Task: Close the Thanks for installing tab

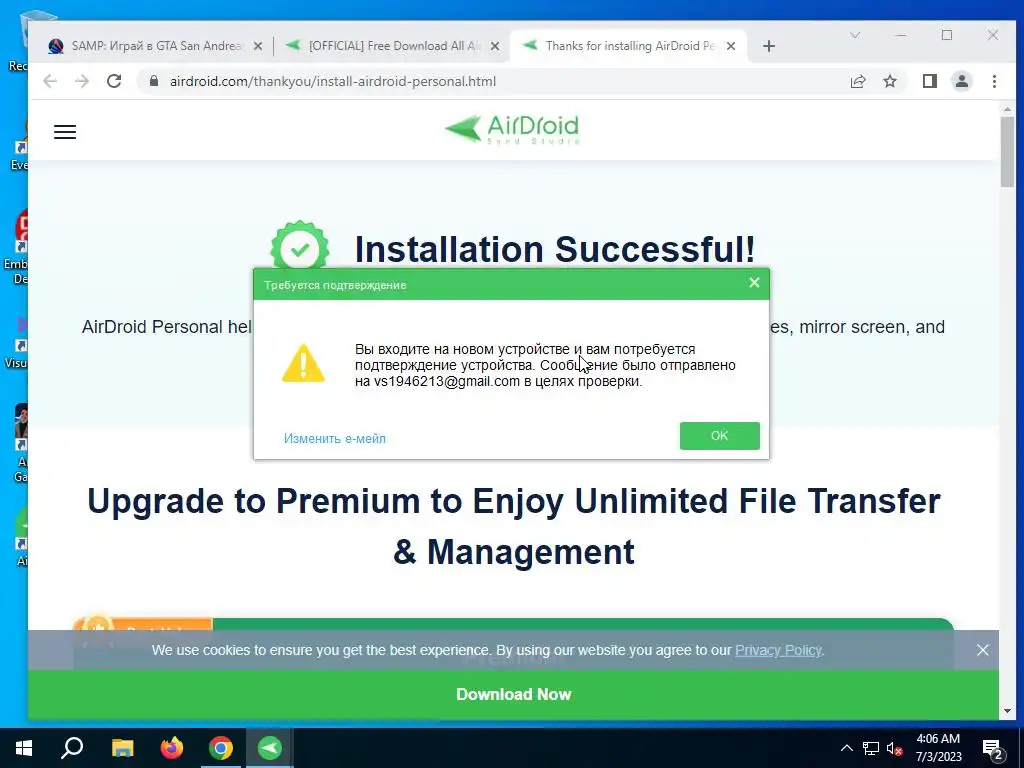Action: [731, 46]
